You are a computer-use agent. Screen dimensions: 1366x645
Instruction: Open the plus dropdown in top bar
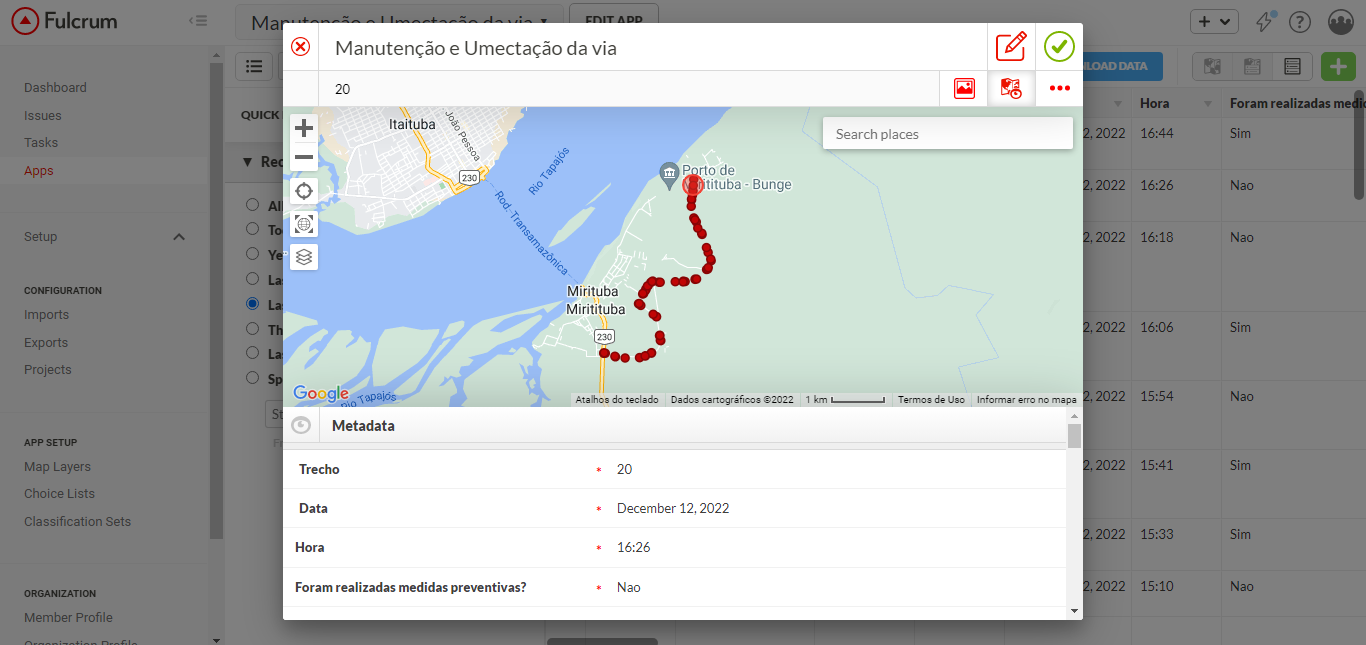pyautogui.click(x=1214, y=21)
